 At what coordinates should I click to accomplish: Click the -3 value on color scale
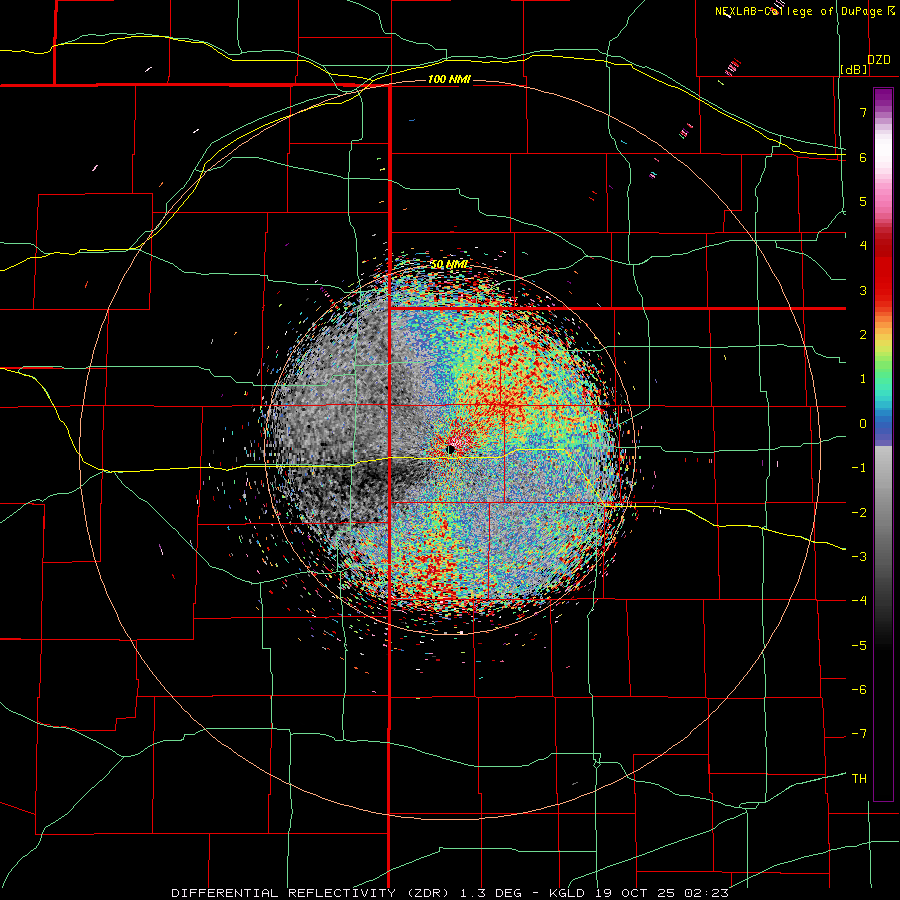click(x=859, y=557)
